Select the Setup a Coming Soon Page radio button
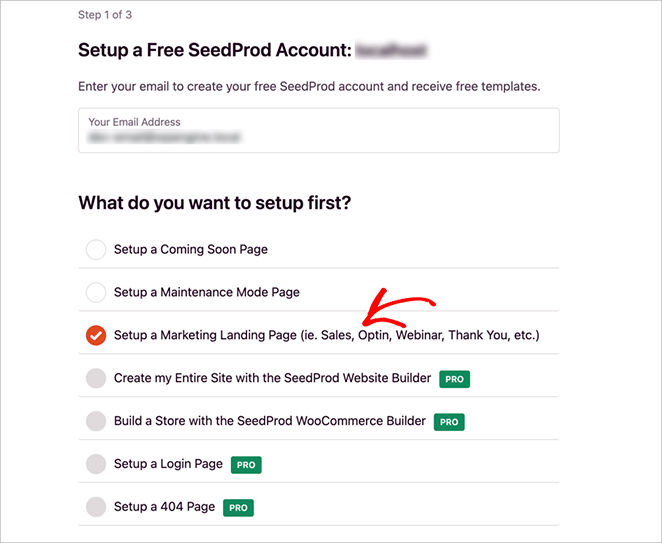The image size is (662, 543). coord(96,250)
